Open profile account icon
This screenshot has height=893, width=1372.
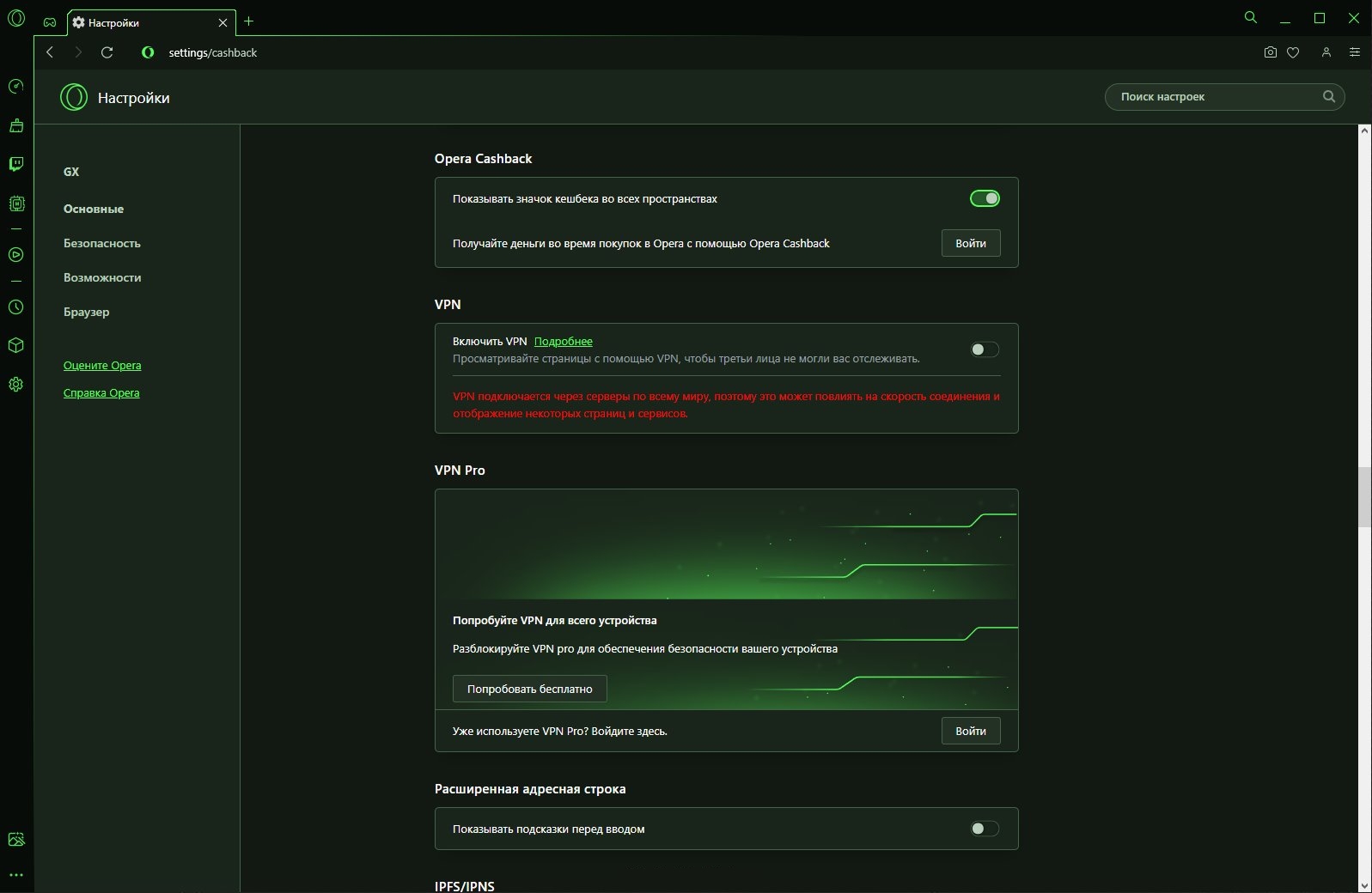tap(1326, 52)
